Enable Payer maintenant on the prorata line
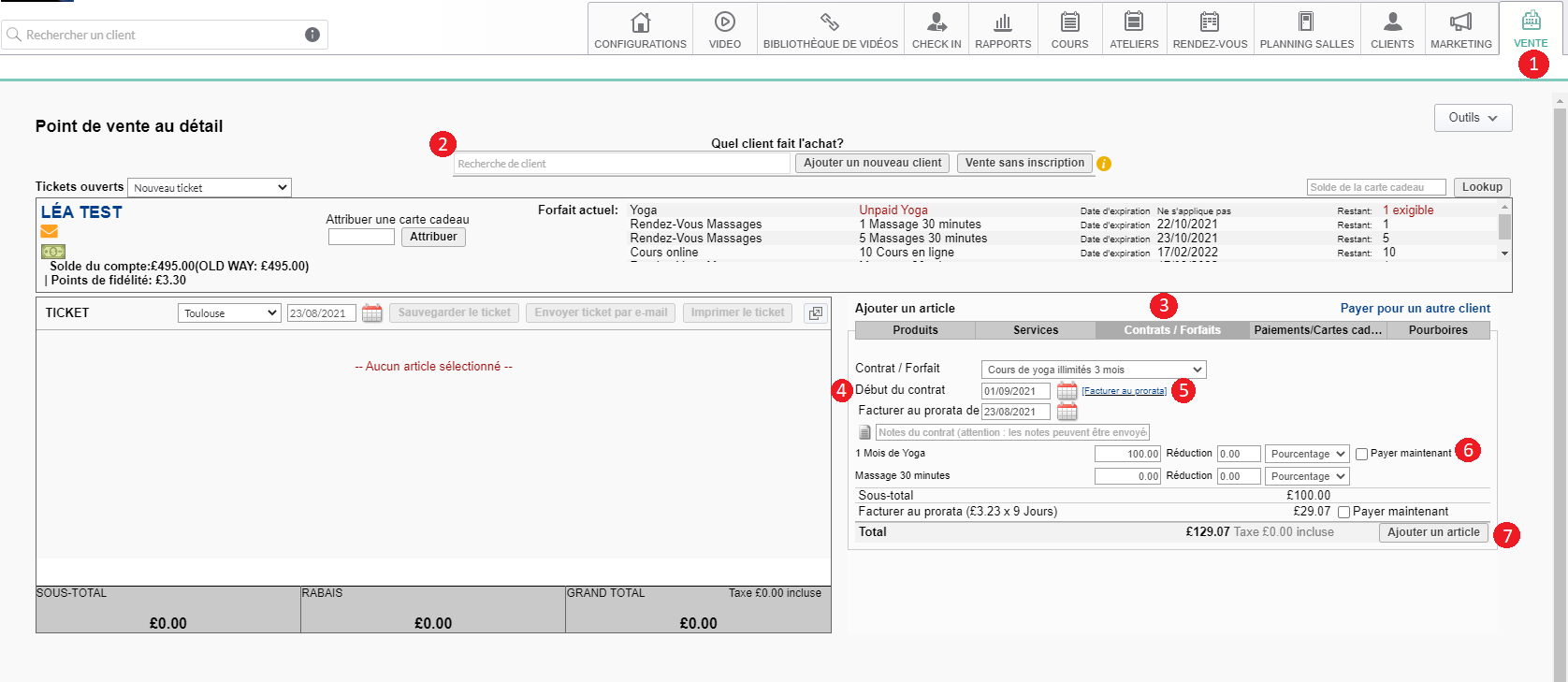The image size is (1568, 682). (1343, 512)
